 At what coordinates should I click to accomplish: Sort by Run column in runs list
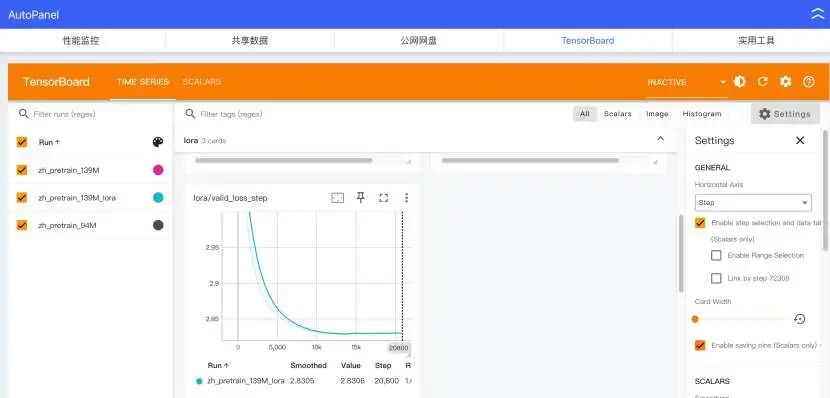pyautogui.click(x=49, y=142)
